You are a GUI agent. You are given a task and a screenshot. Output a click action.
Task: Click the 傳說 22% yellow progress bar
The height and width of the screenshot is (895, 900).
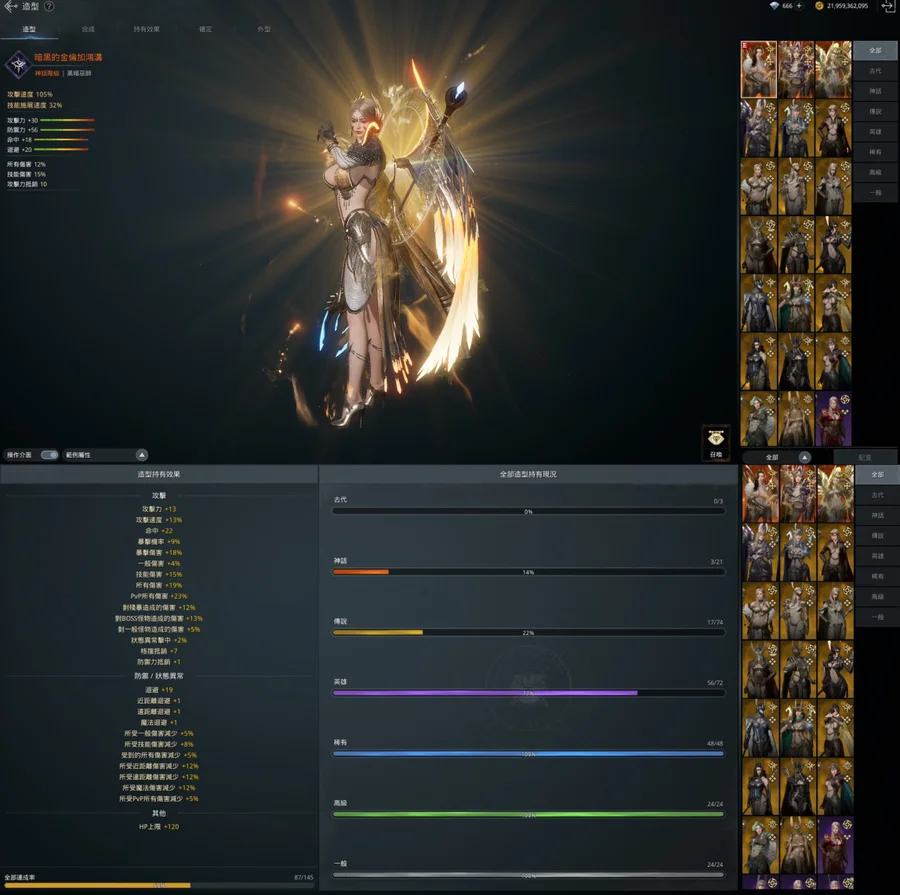528,632
